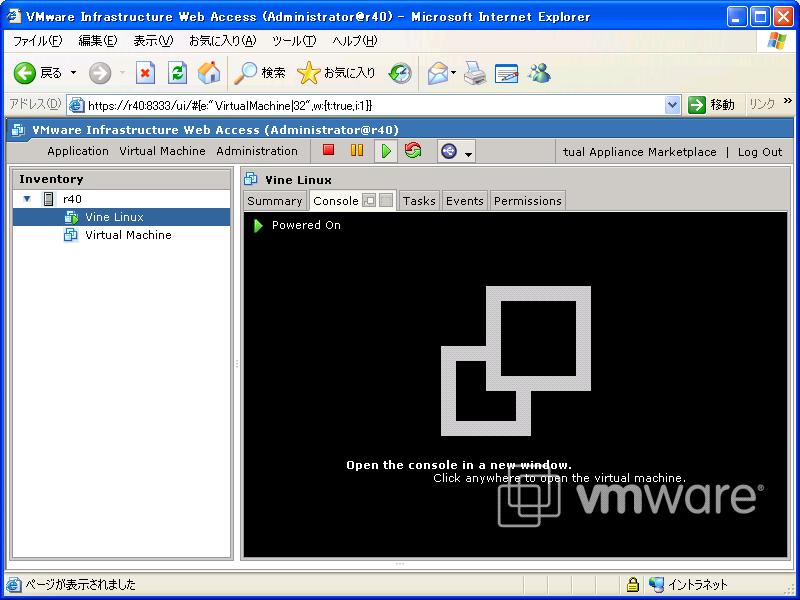The width and height of the screenshot is (800, 600).
Task: Click the IE Forward button
Action: (100, 73)
